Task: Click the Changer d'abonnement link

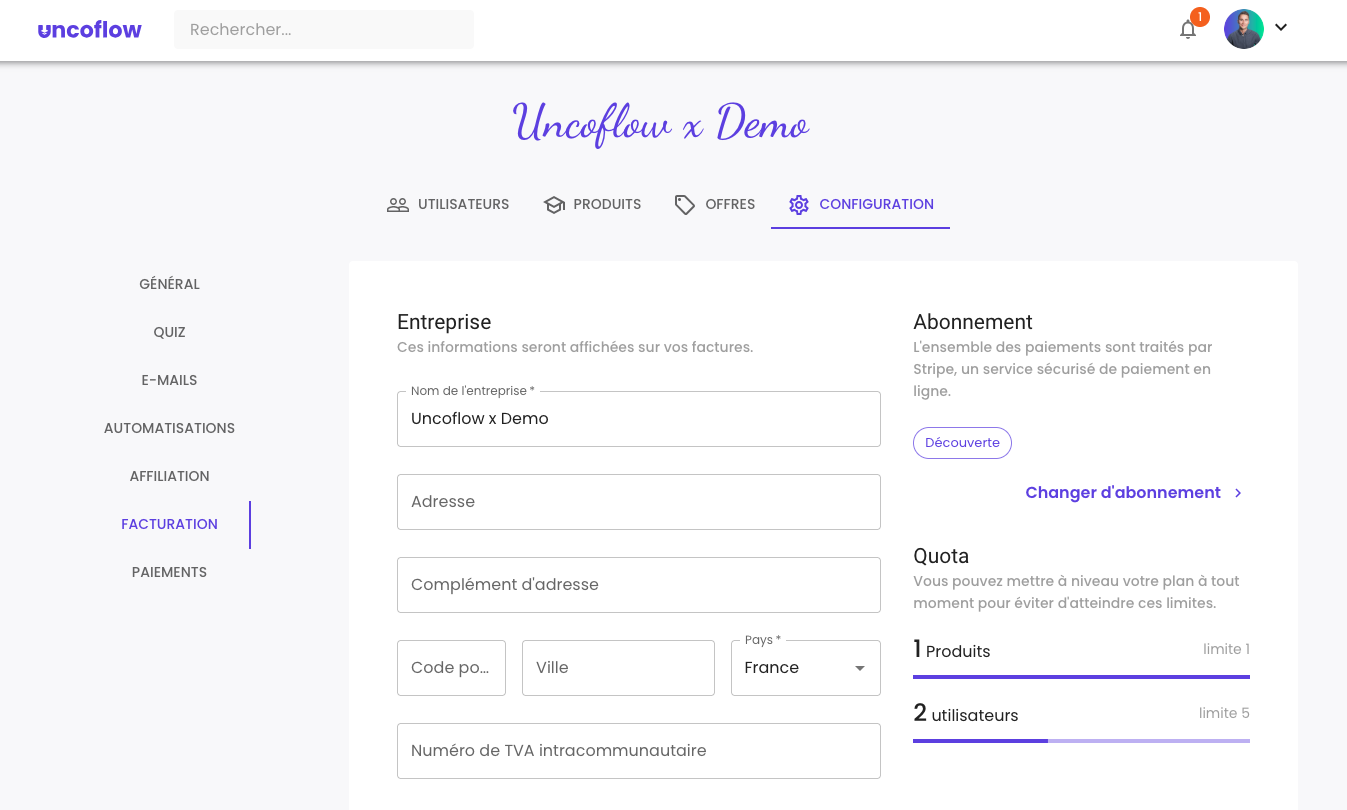Action: pyautogui.click(x=1123, y=492)
